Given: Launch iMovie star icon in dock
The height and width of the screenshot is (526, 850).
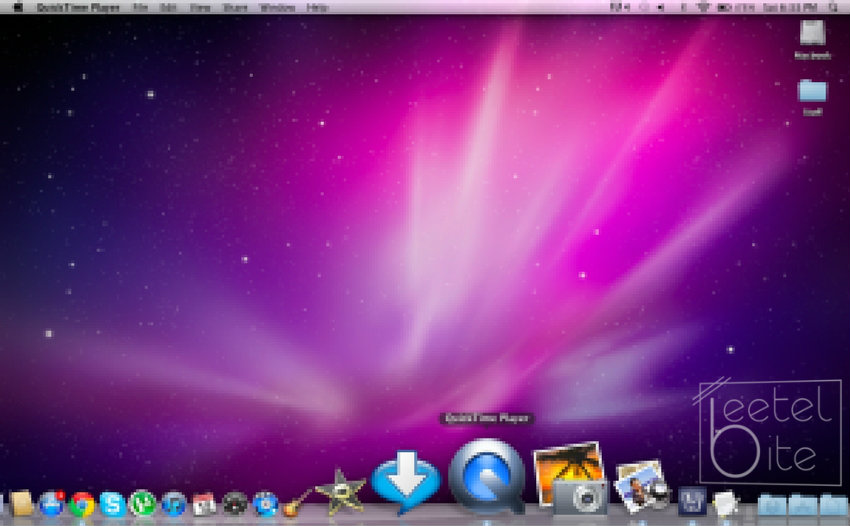Looking at the screenshot, I should (340, 491).
